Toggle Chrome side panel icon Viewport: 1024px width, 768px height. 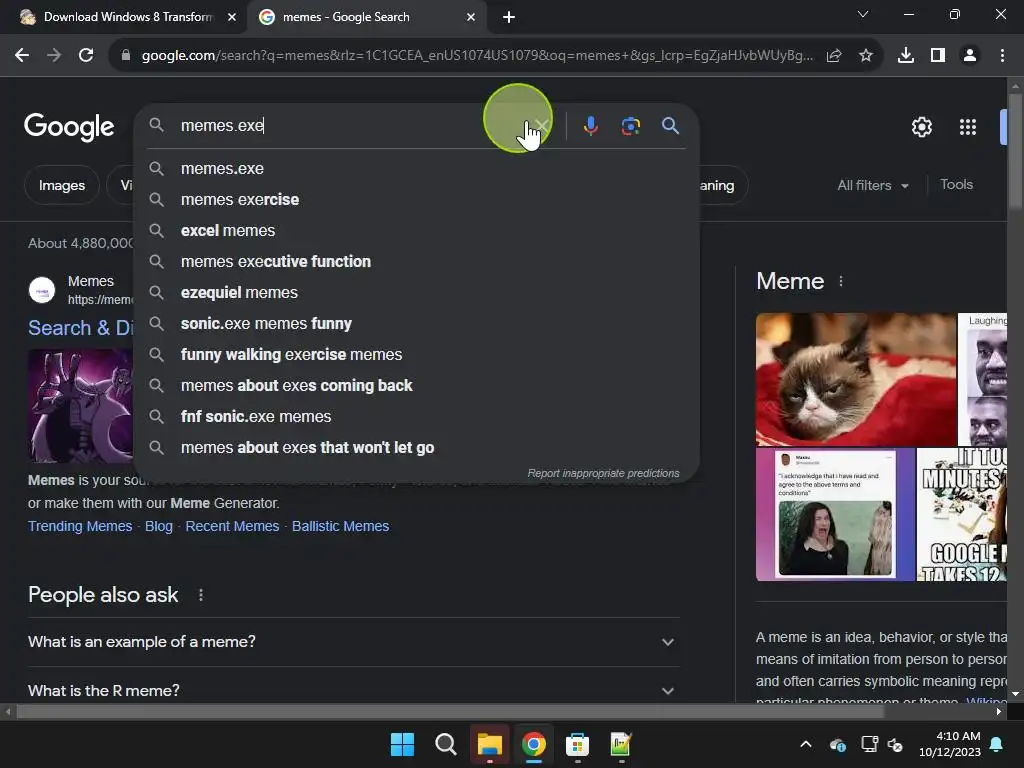tap(938, 56)
